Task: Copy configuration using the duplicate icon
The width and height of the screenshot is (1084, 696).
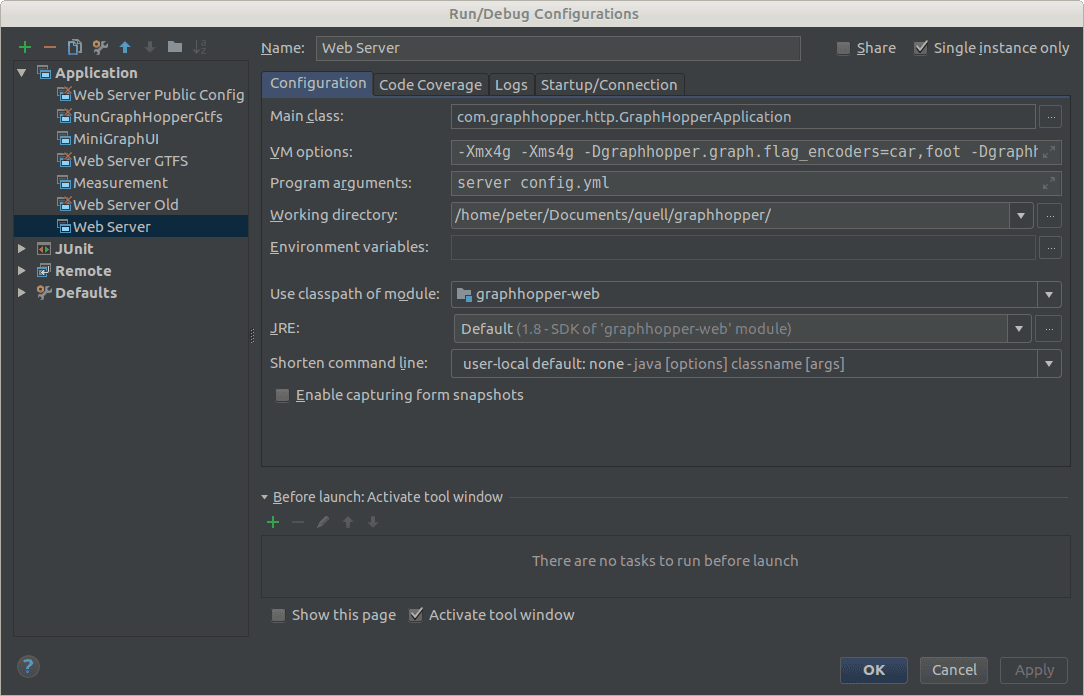Action: pos(75,47)
